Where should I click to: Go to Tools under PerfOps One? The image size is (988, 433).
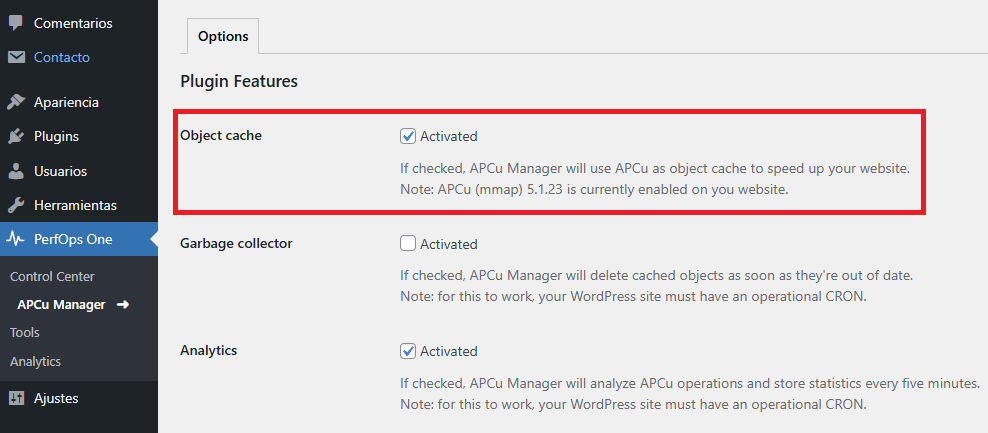25,332
